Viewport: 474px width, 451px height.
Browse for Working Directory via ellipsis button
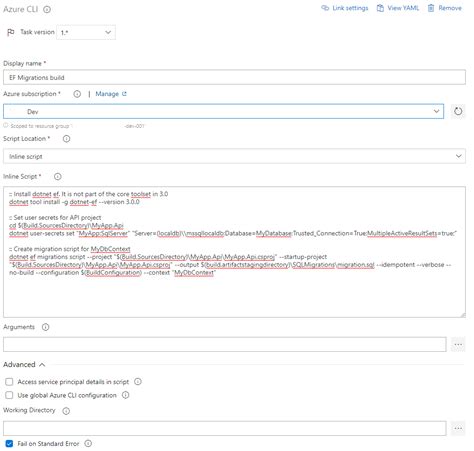(x=458, y=428)
